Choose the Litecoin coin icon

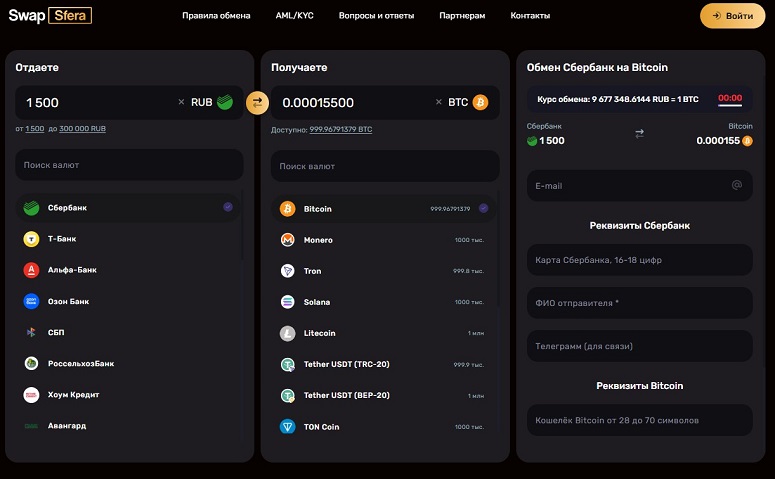pyautogui.click(x=288, y=333)
